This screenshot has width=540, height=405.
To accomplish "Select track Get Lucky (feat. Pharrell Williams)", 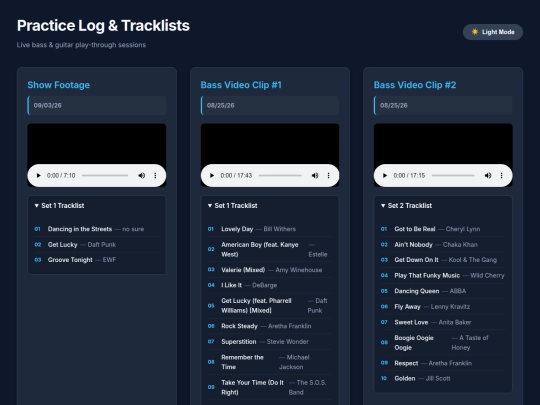I will click(270, 305).
